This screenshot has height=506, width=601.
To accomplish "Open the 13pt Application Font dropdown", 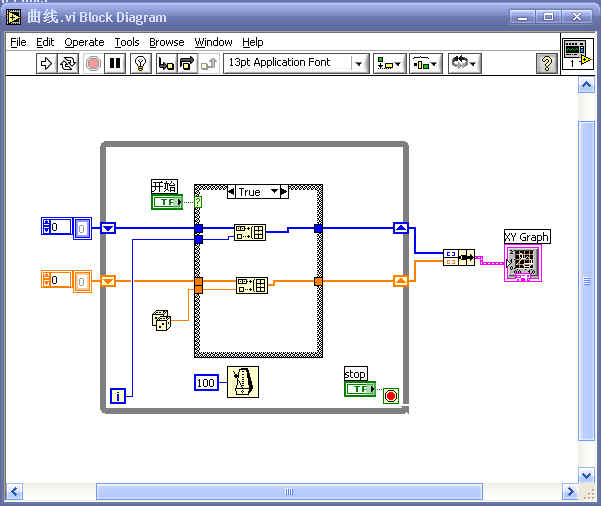I will click(295, 64).
